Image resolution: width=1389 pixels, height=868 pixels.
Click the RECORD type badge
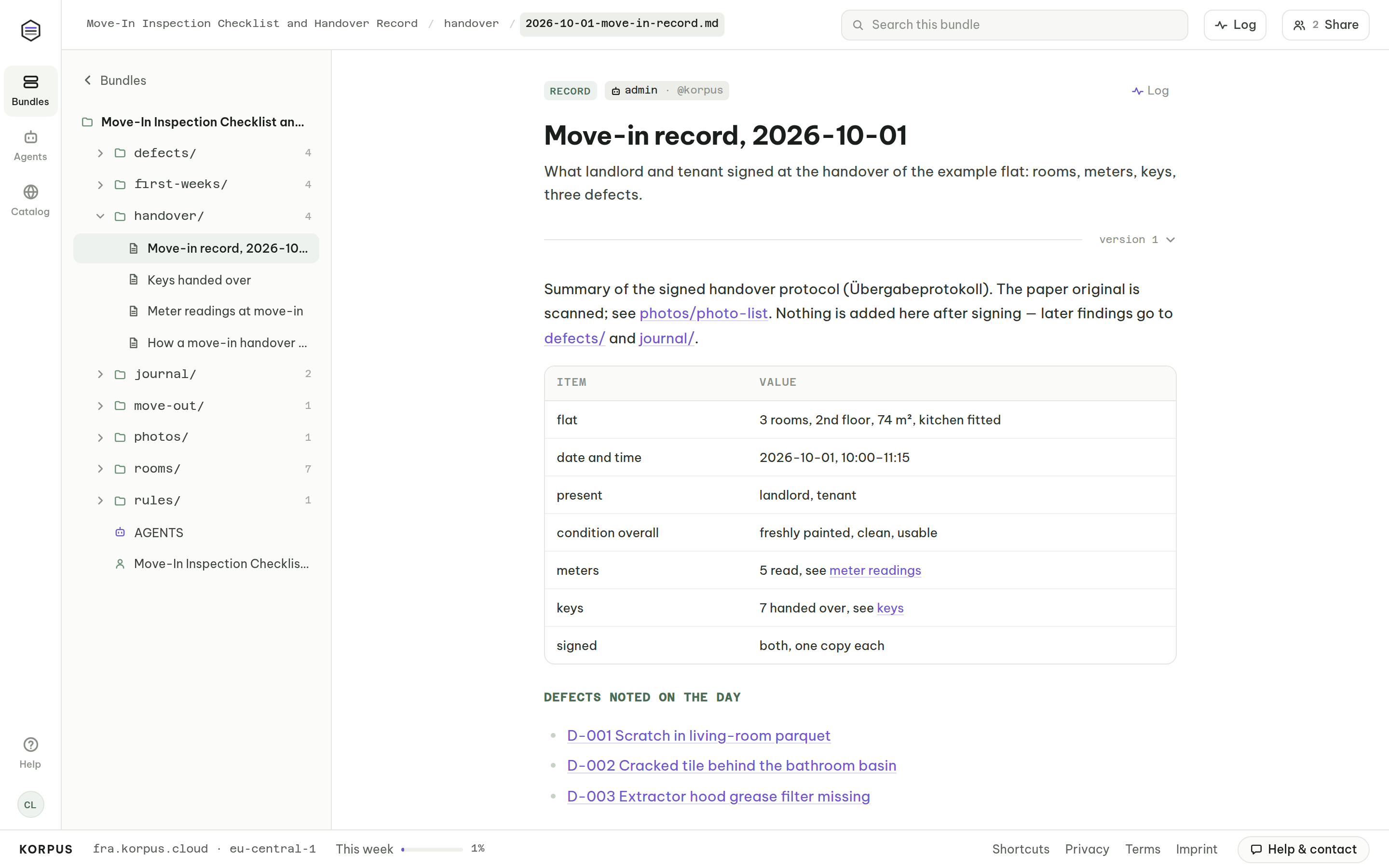click(x=570, y=91)
